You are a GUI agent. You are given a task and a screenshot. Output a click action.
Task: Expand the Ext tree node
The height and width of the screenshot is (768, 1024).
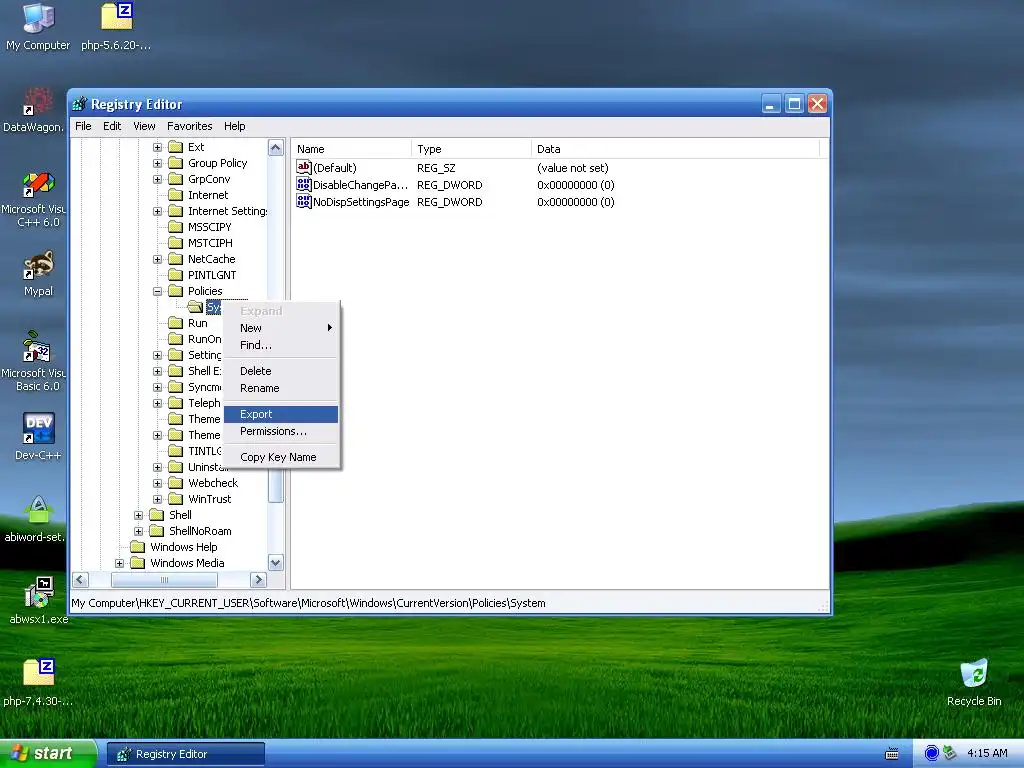(157, 148)
